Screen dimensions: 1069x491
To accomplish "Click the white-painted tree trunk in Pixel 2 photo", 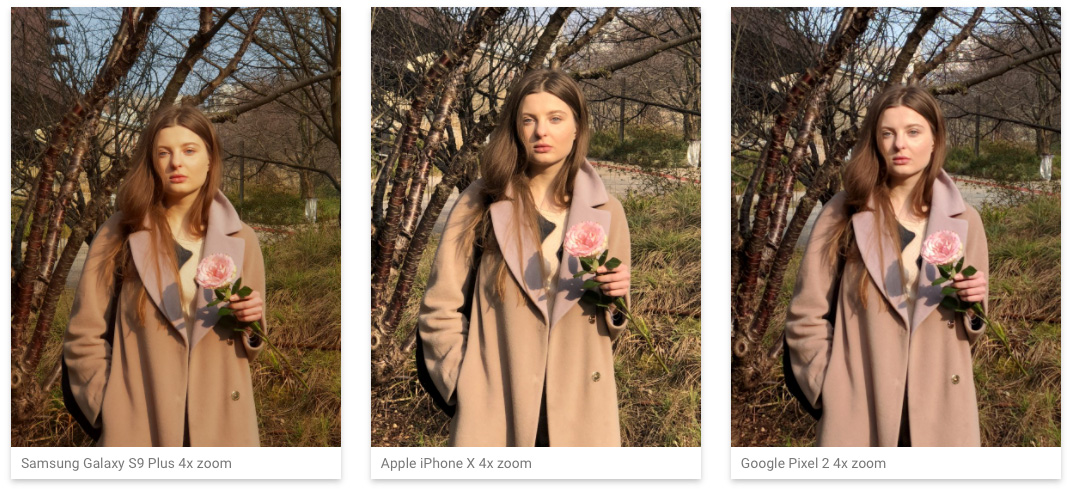I will tap(1047, 167).
